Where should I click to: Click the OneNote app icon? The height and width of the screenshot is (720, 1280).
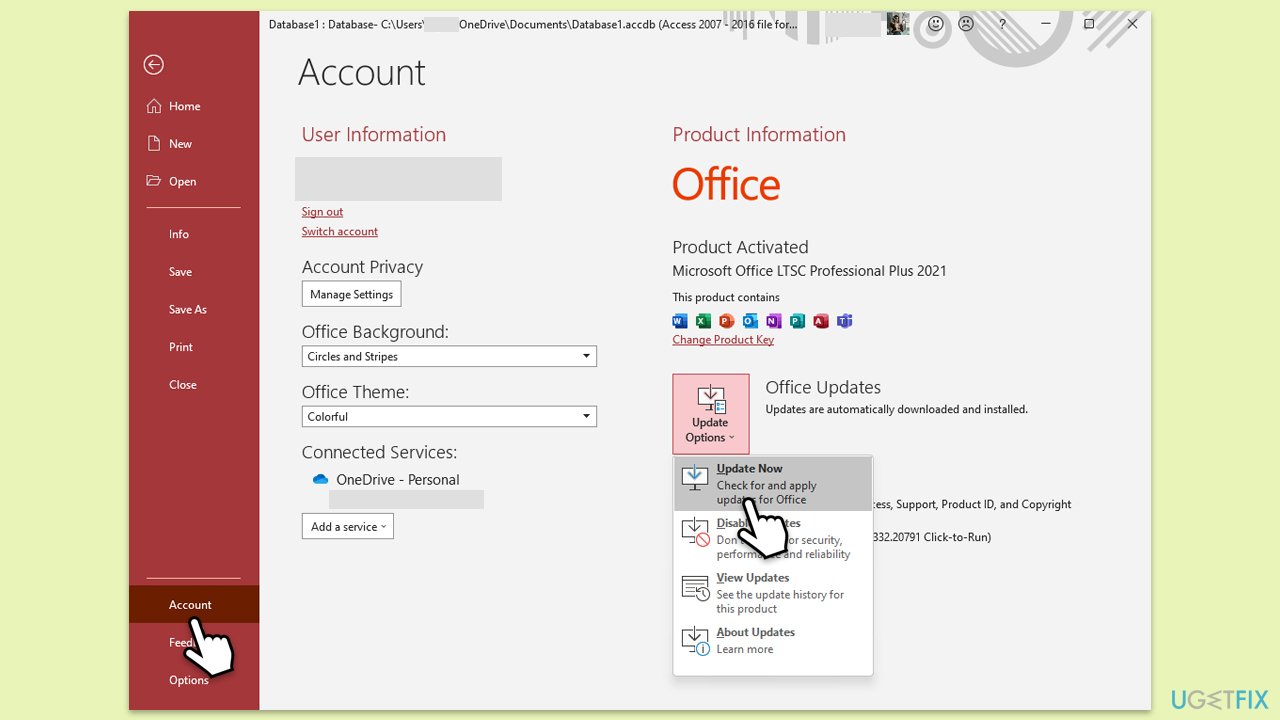774,321
